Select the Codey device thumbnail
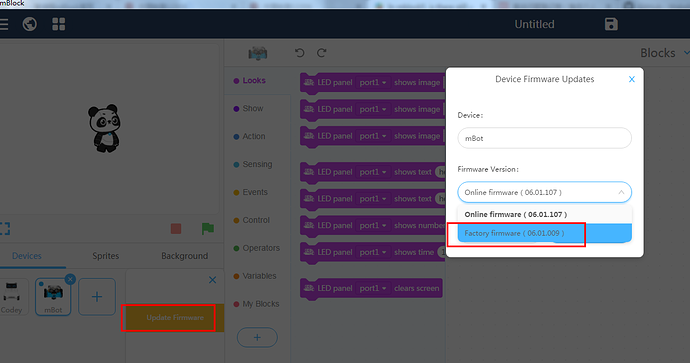Viewport: 690px width, 363px height. coord(12,297)
